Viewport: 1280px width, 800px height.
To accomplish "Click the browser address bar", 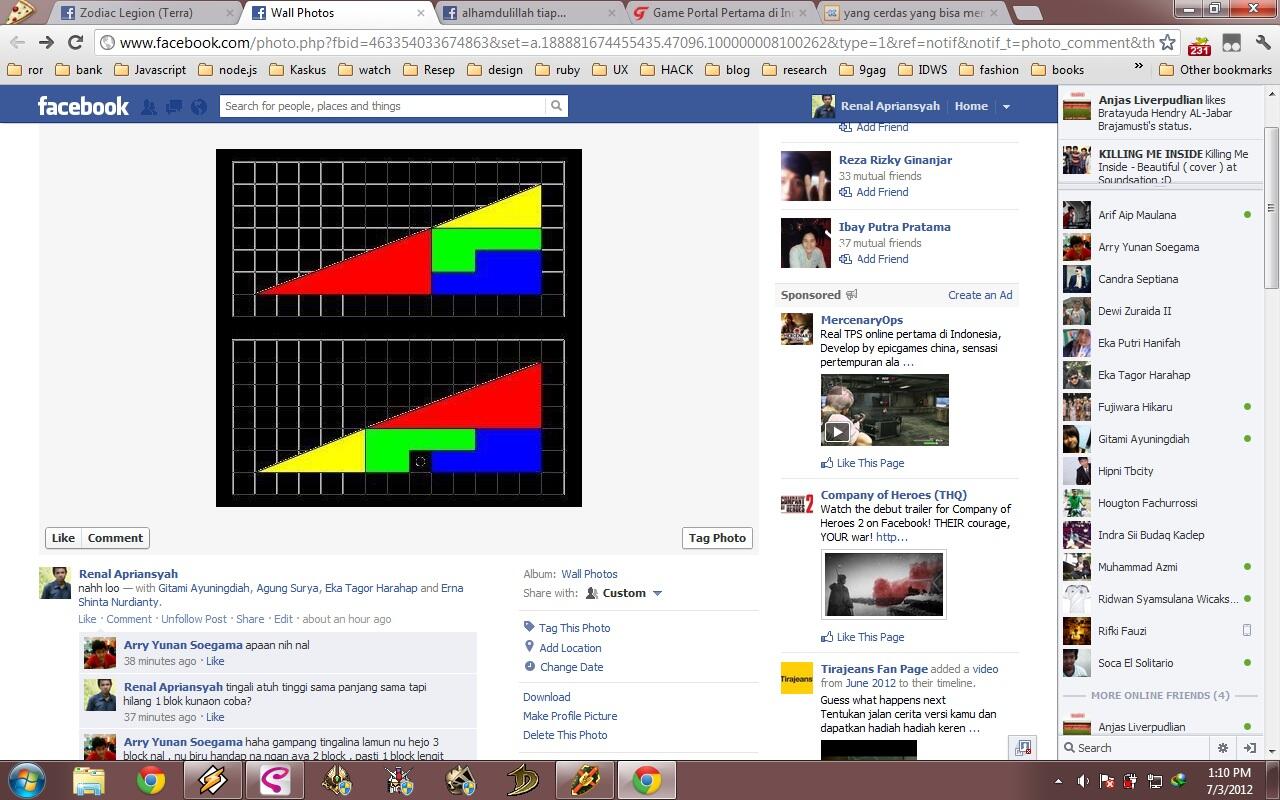I will (636, 42).
